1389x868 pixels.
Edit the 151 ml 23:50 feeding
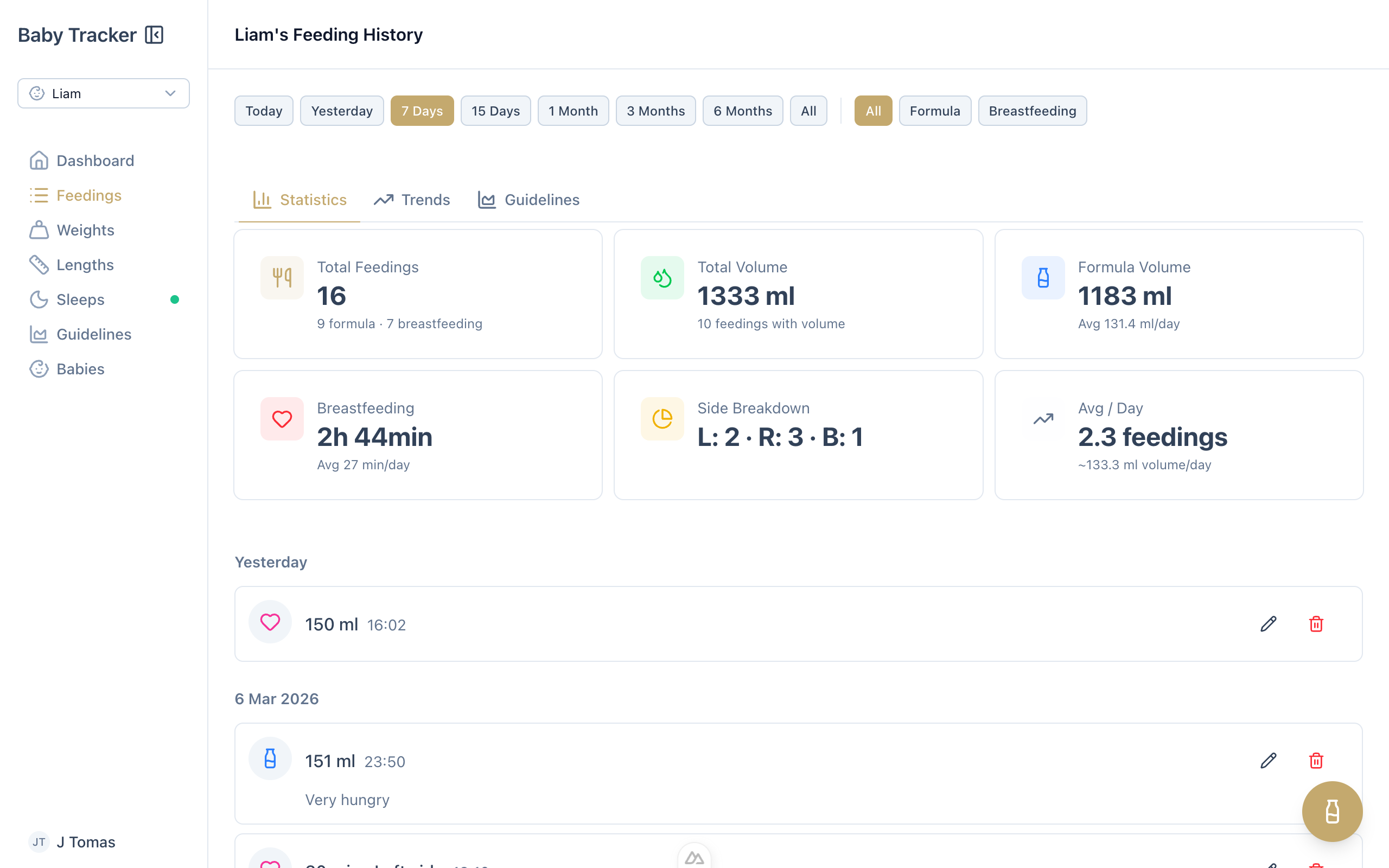(1268, 761)
